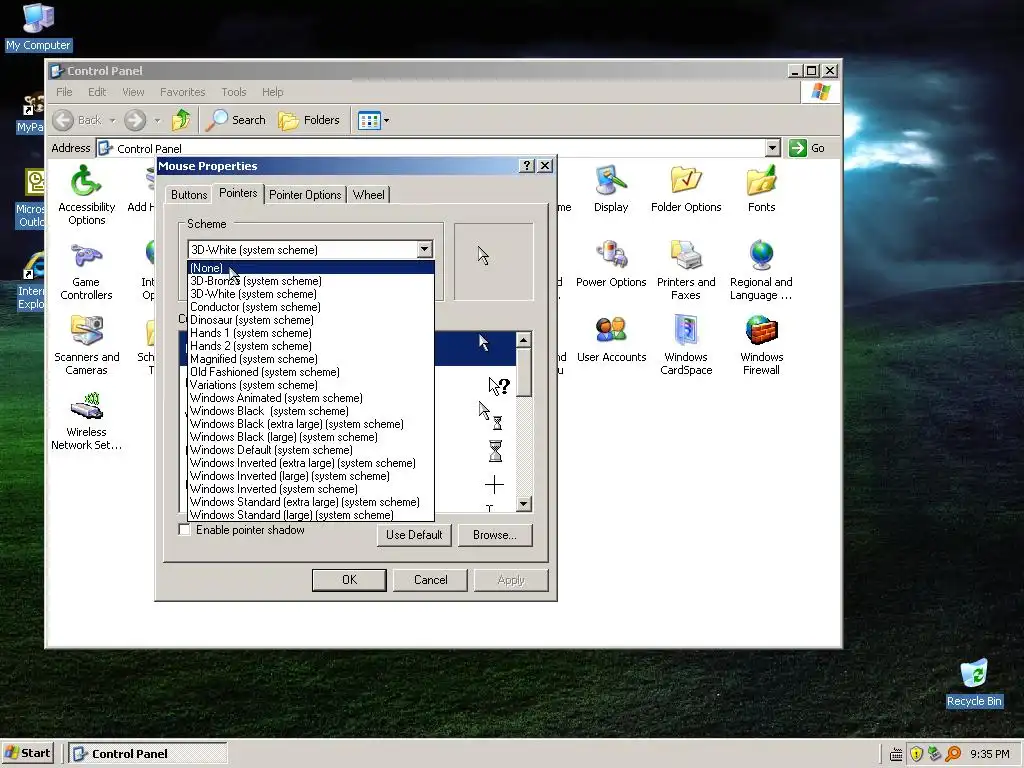Click the Forward arrow toolbar icon
Viewport: 1024px width, 768px height.
point(135,120)
